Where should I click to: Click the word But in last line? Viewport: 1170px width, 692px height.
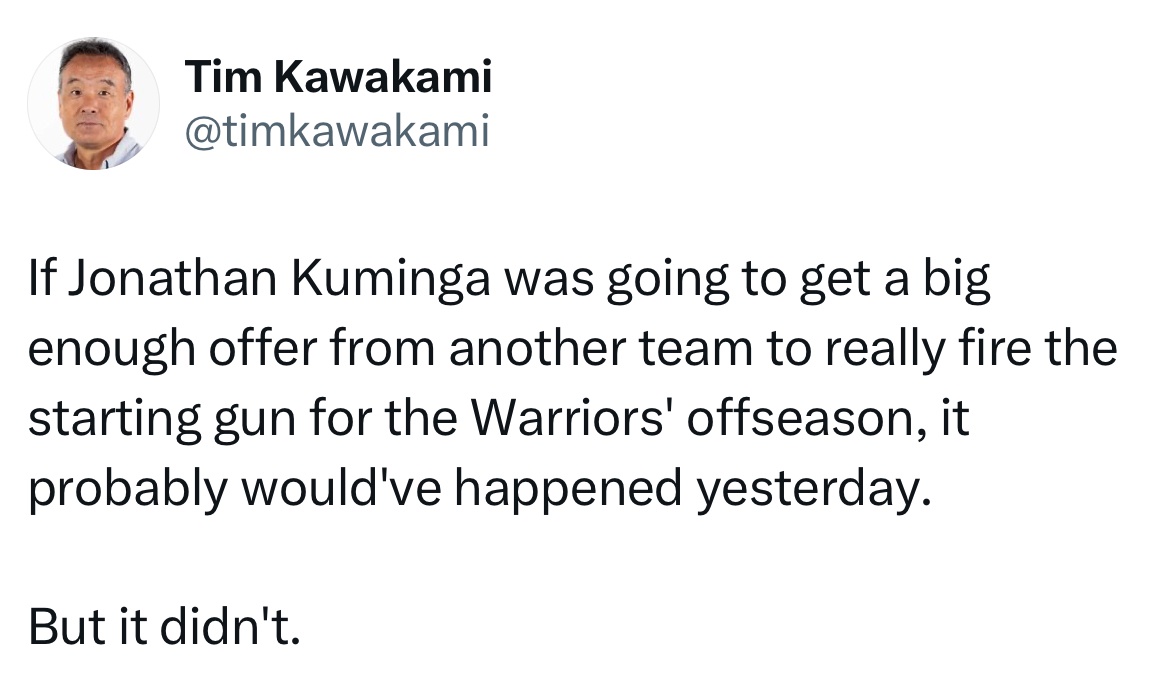point(67,626)
